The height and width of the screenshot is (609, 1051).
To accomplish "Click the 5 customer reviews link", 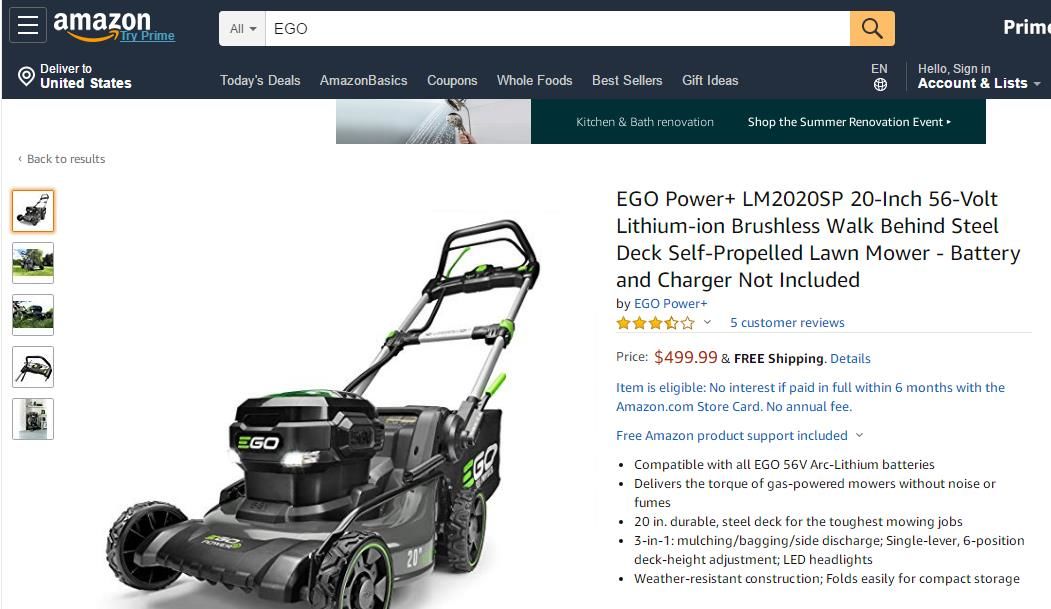I will point(787,323).
